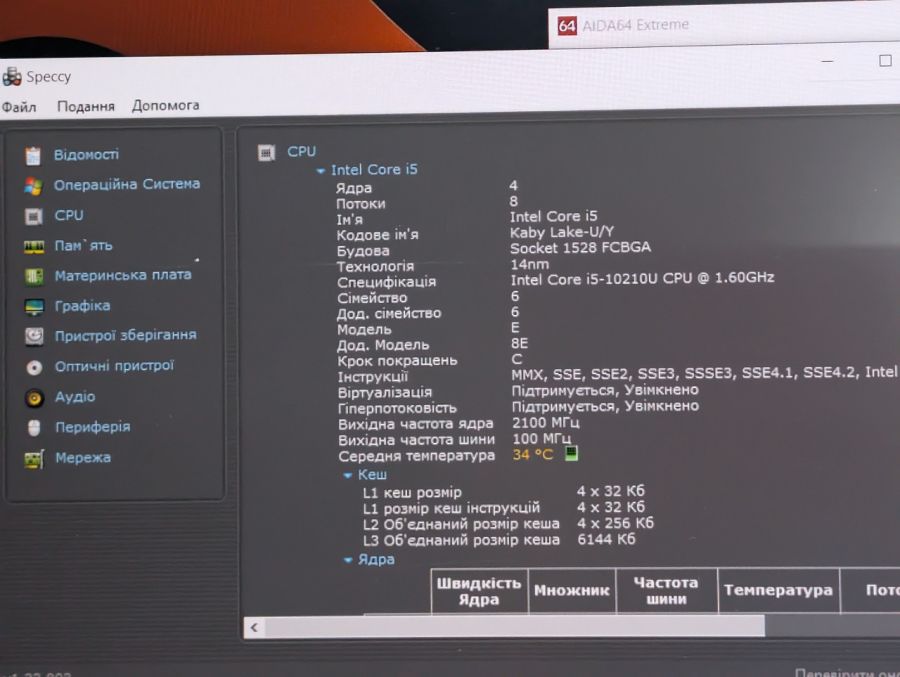This screenshot has width=900, height=677.
Task: Collapse the Кеш section arrow
Action: (x=347, y=475)
